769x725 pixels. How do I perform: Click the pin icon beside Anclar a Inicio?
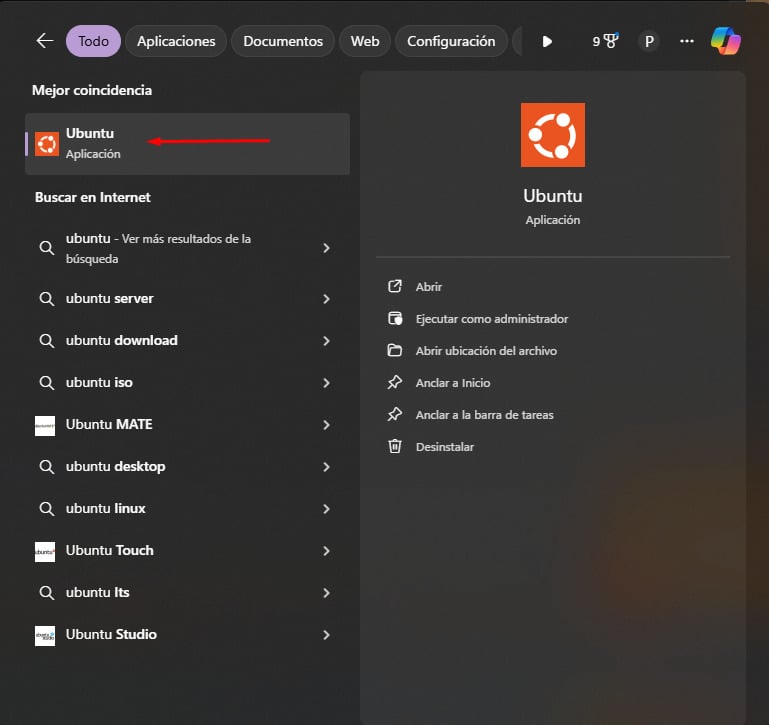click(395, 383)
